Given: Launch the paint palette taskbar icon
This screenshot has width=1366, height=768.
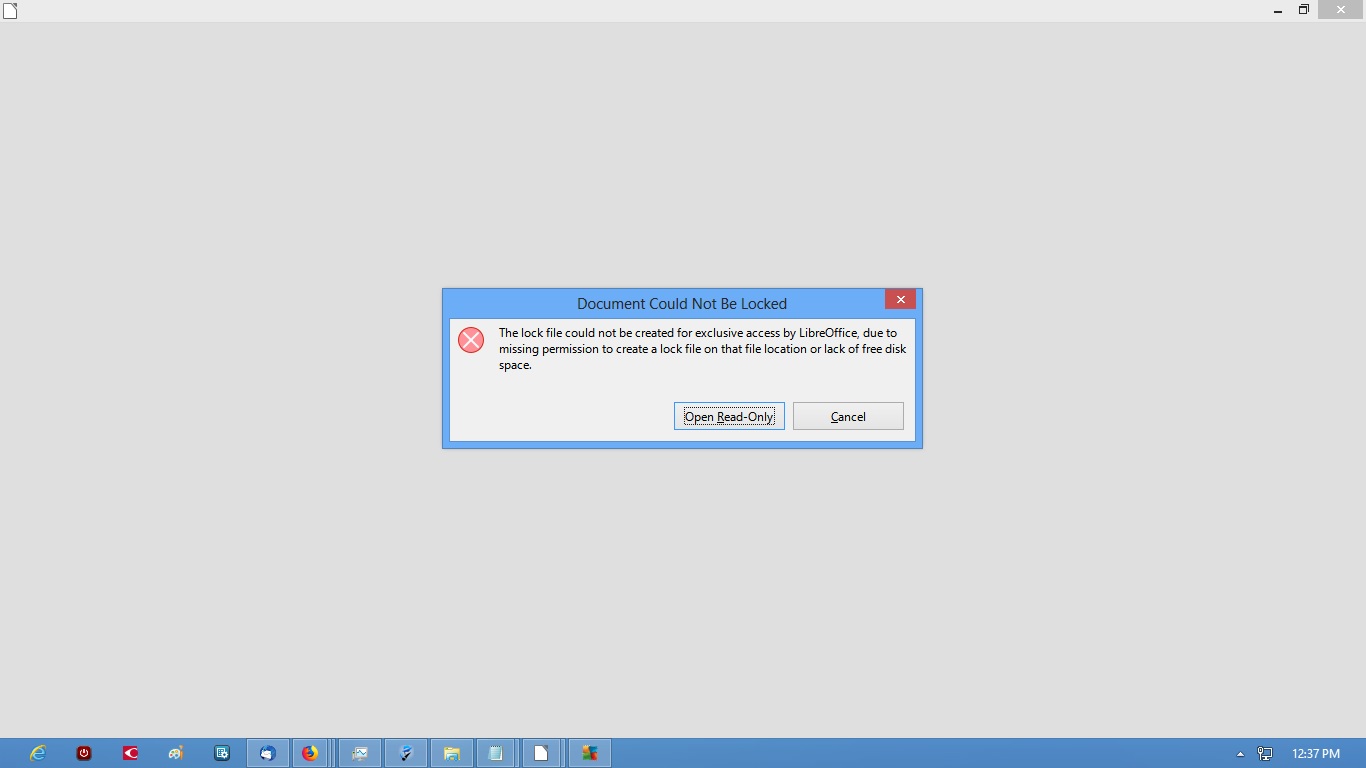Looking at the screenshot, I should pyautogui.click(x=176, y=753).
